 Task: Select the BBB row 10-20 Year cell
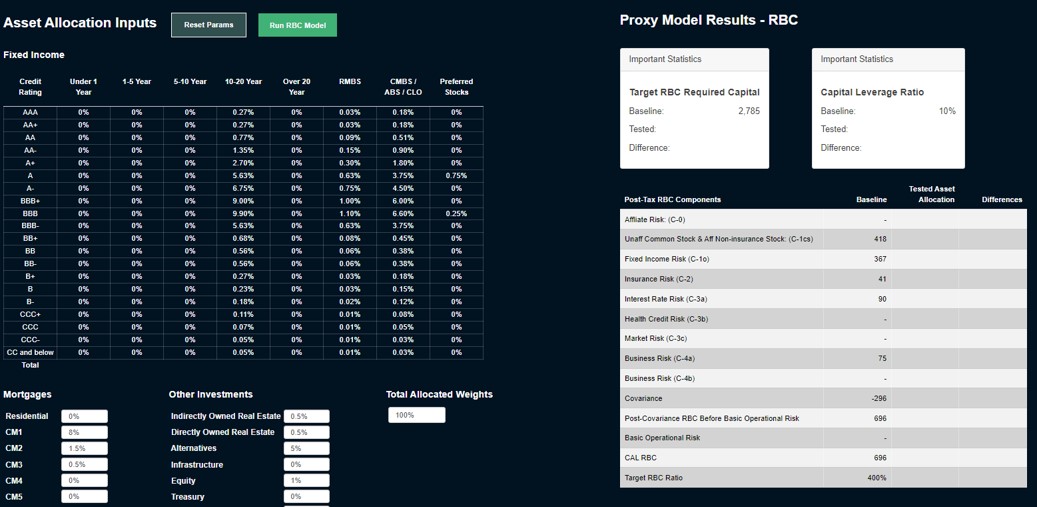click(x=243, y=213)
